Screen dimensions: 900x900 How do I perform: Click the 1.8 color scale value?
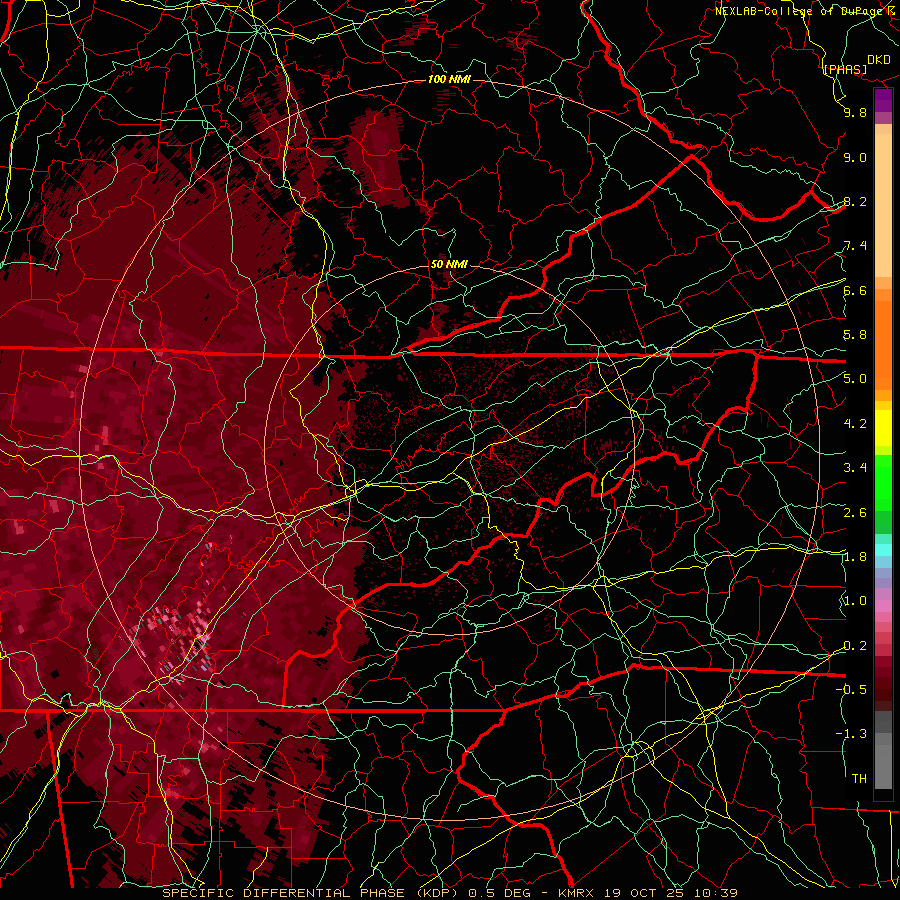855,557
